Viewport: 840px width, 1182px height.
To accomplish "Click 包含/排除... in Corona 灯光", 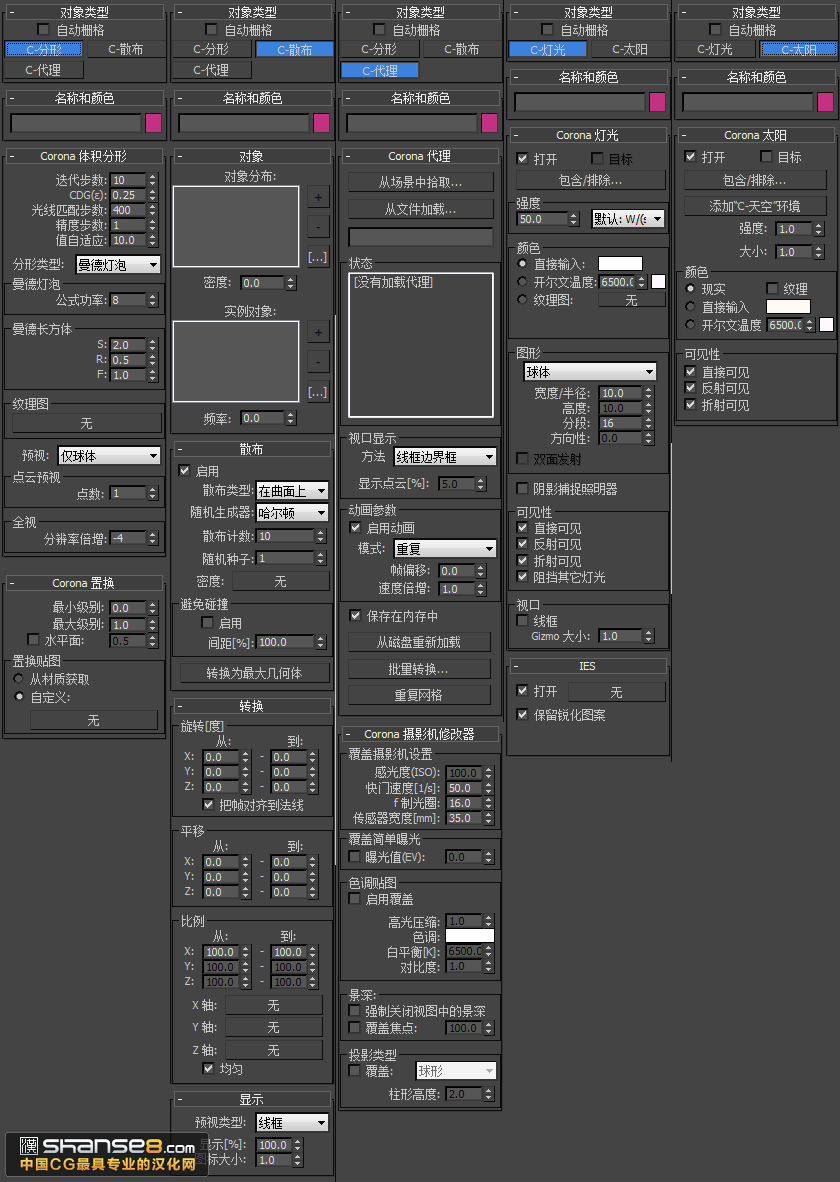I will [590, 180].
